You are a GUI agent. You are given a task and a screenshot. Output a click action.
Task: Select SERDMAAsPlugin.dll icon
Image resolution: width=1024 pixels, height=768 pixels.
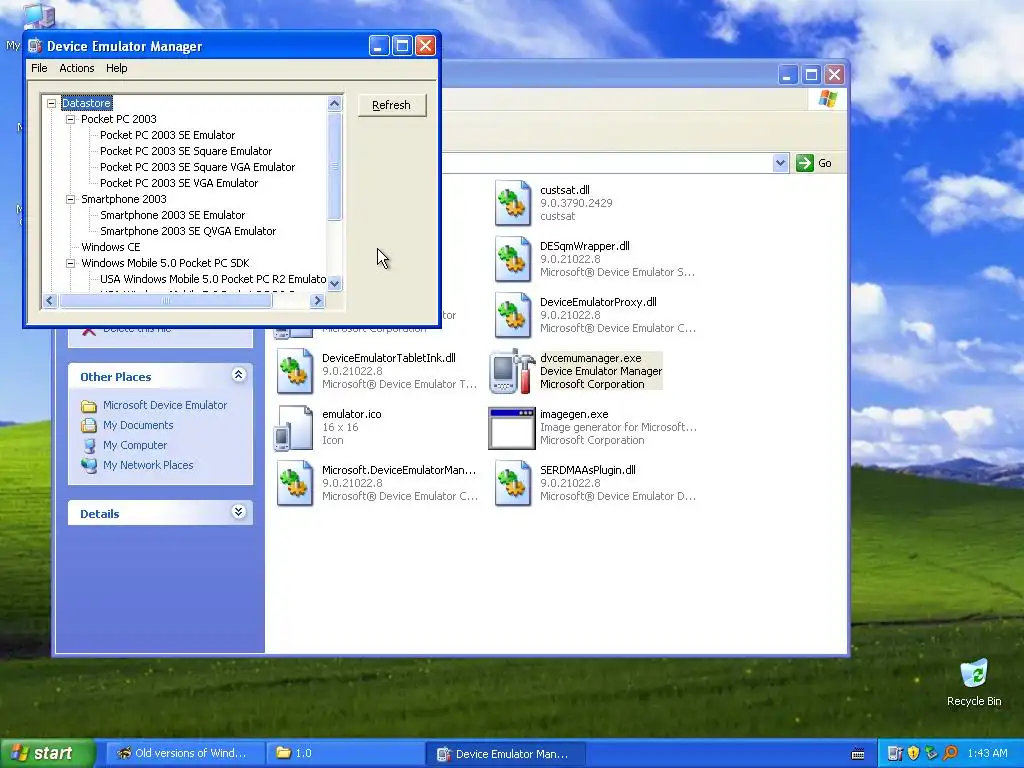513,483
